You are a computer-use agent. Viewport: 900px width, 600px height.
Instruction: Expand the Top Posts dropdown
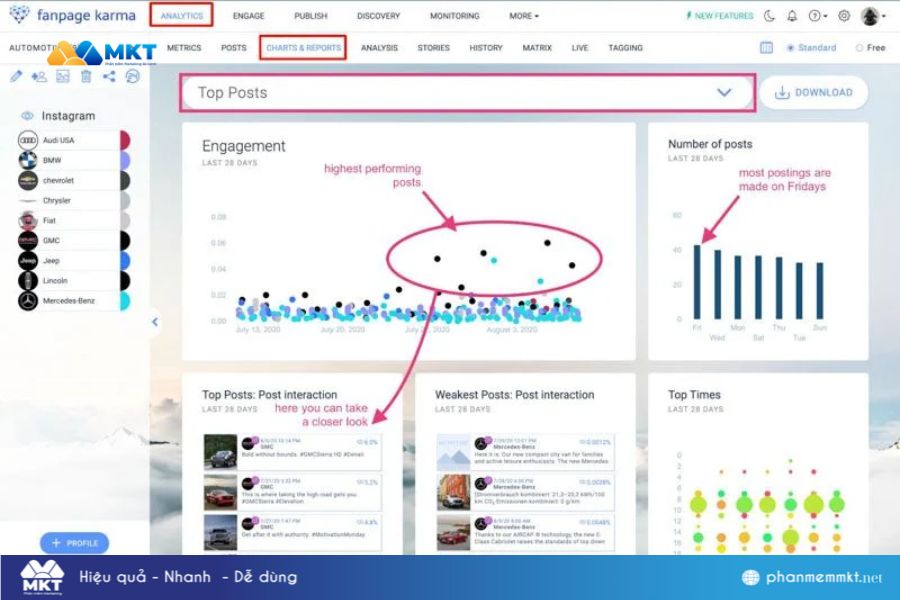pos(725,92)
